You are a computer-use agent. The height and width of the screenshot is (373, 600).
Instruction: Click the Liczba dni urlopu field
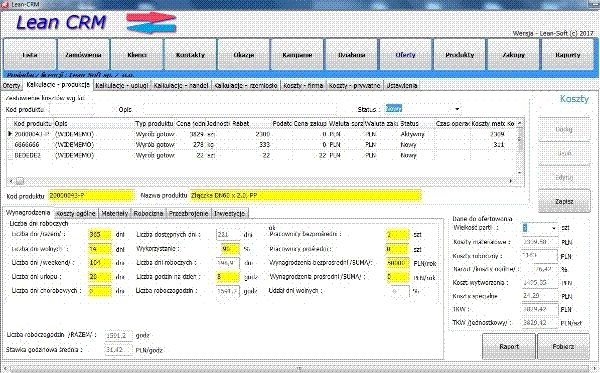pos(100,277)
